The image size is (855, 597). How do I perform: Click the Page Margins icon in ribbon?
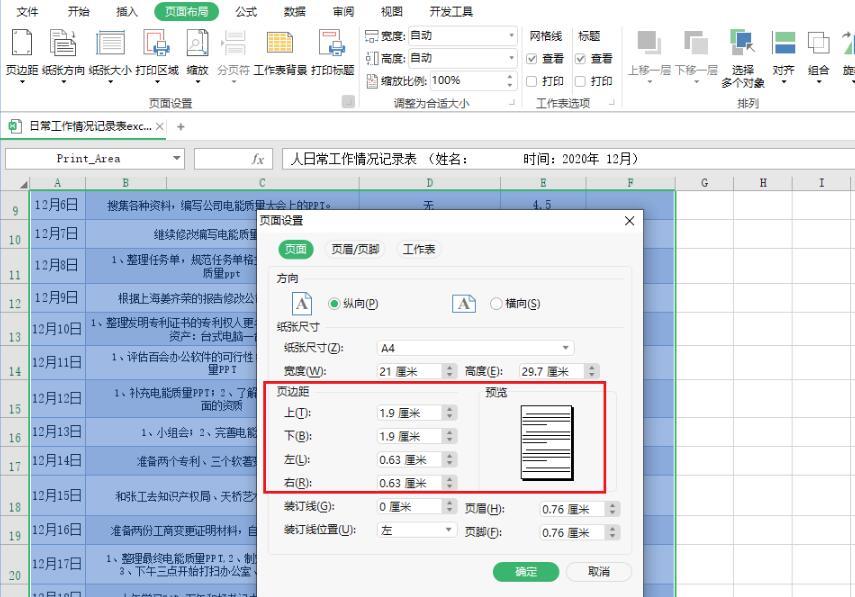(x=20, y=44)
